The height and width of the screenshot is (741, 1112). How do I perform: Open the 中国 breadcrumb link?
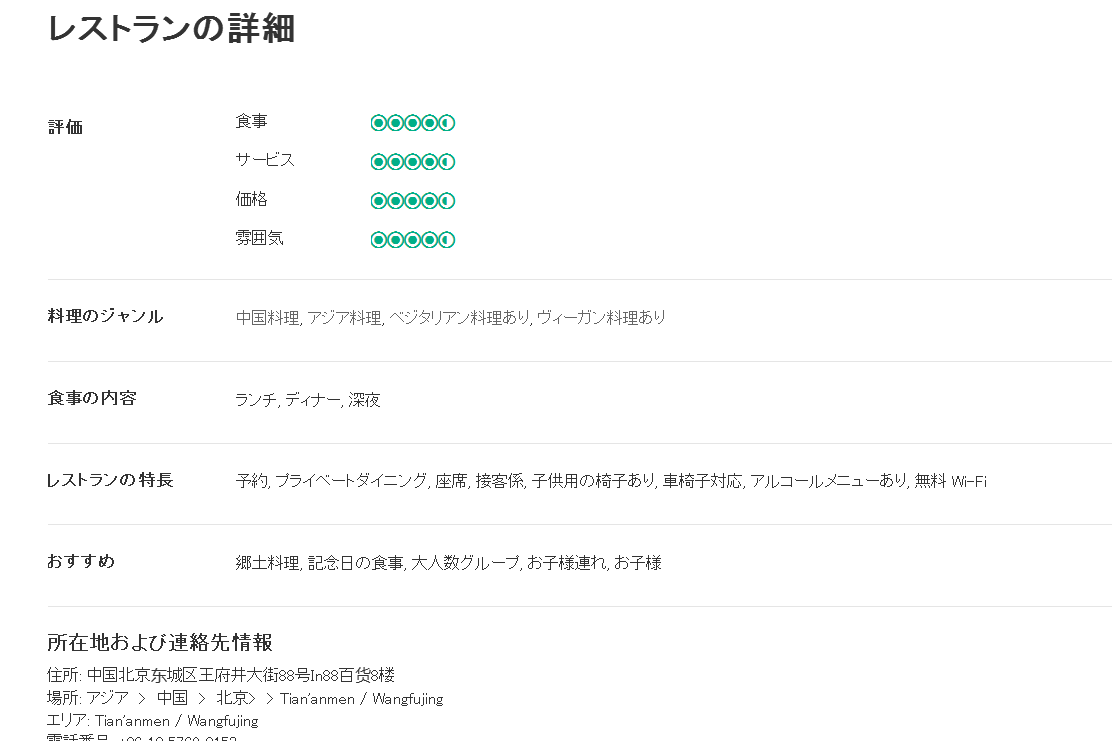pos(172,698)
